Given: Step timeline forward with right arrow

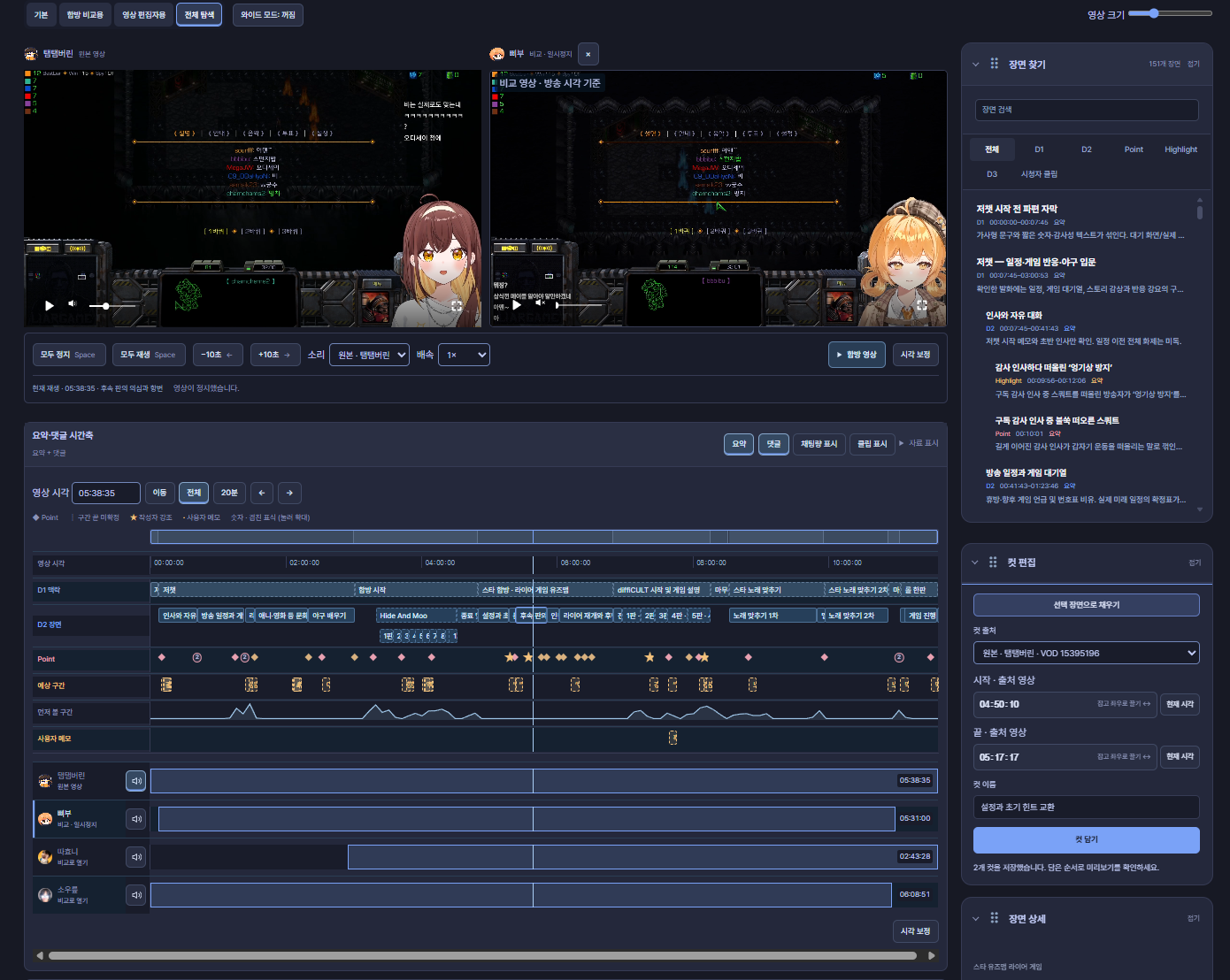Looking at the screenshot, I should pos(289,493).
